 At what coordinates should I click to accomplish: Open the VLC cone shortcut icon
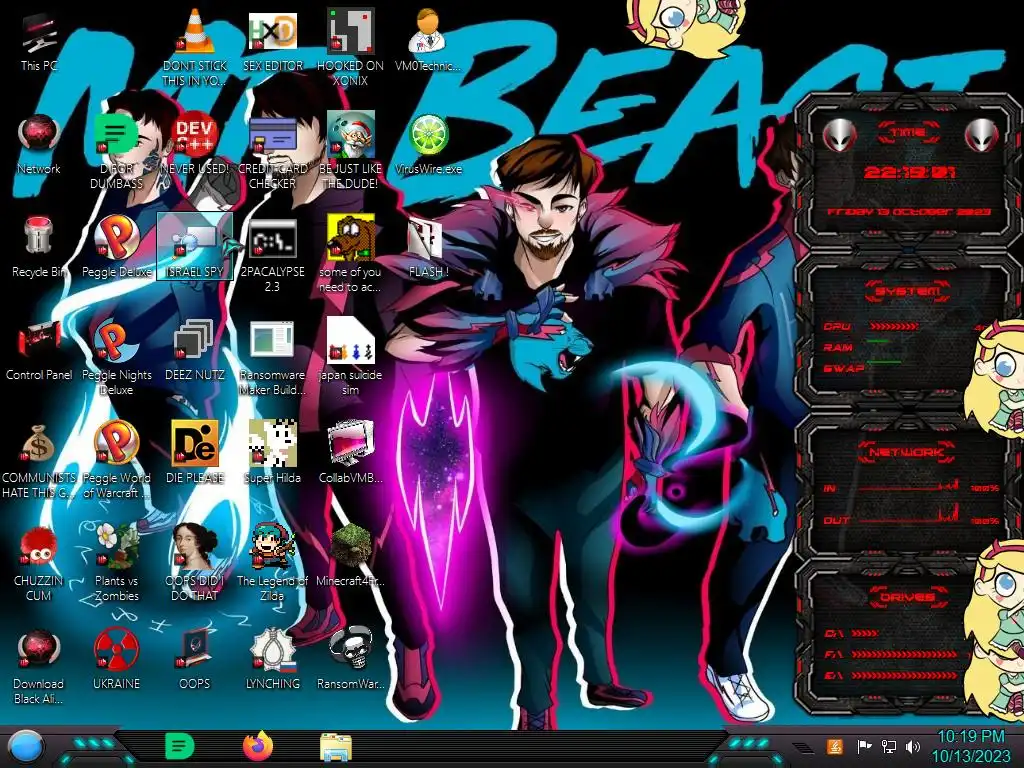(195, 47)
